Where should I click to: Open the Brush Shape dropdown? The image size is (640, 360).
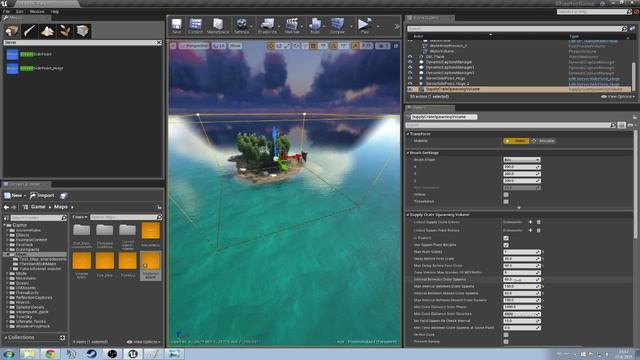[522, 160]
